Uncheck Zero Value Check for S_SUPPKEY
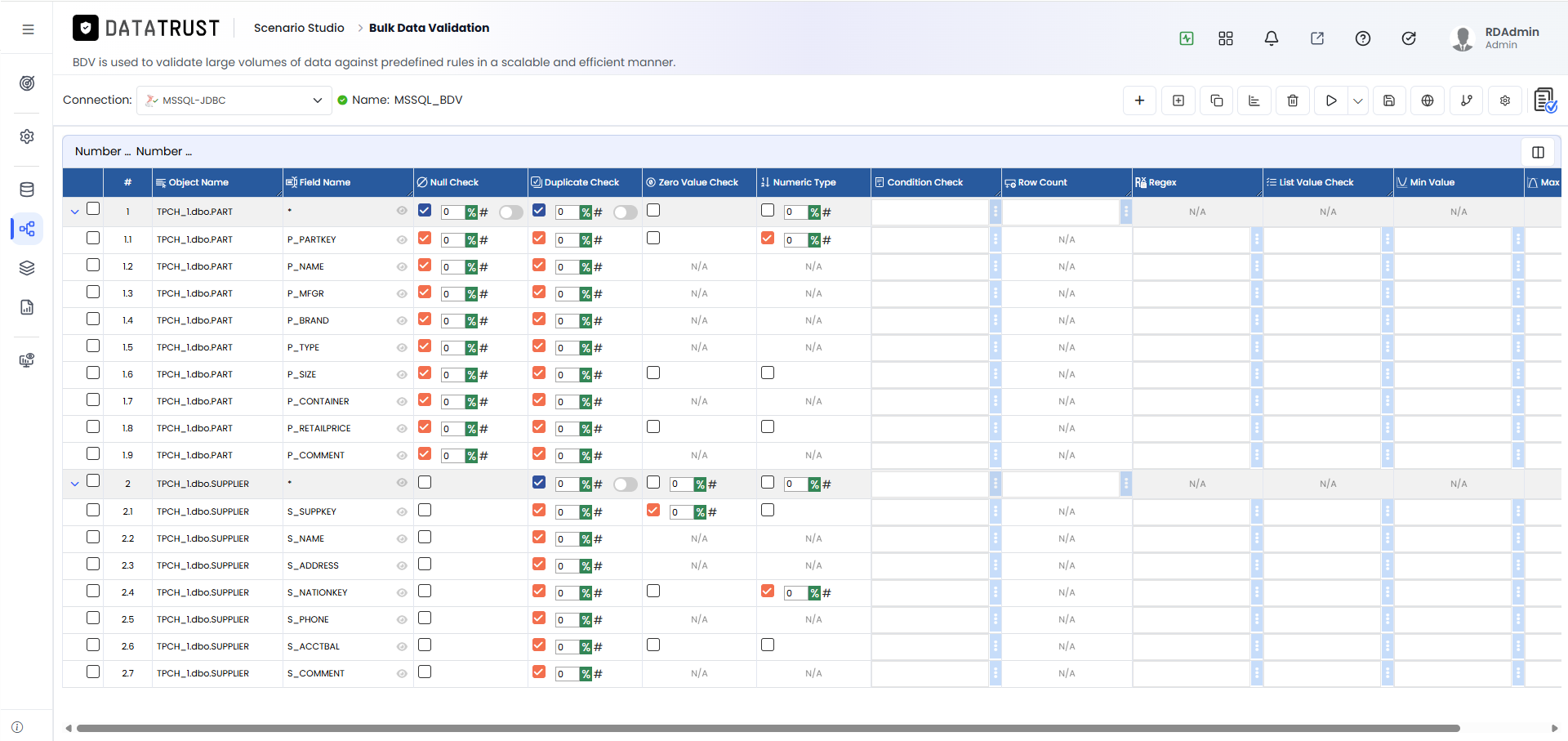This screenshot has width=1568, height=741. pos(653,510)
